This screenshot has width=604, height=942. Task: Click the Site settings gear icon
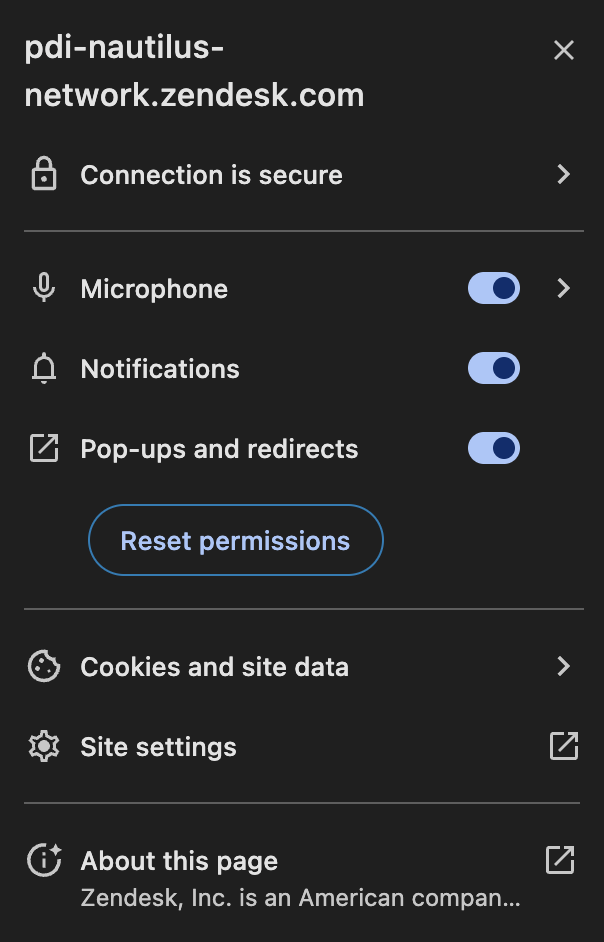pos(44,746)
